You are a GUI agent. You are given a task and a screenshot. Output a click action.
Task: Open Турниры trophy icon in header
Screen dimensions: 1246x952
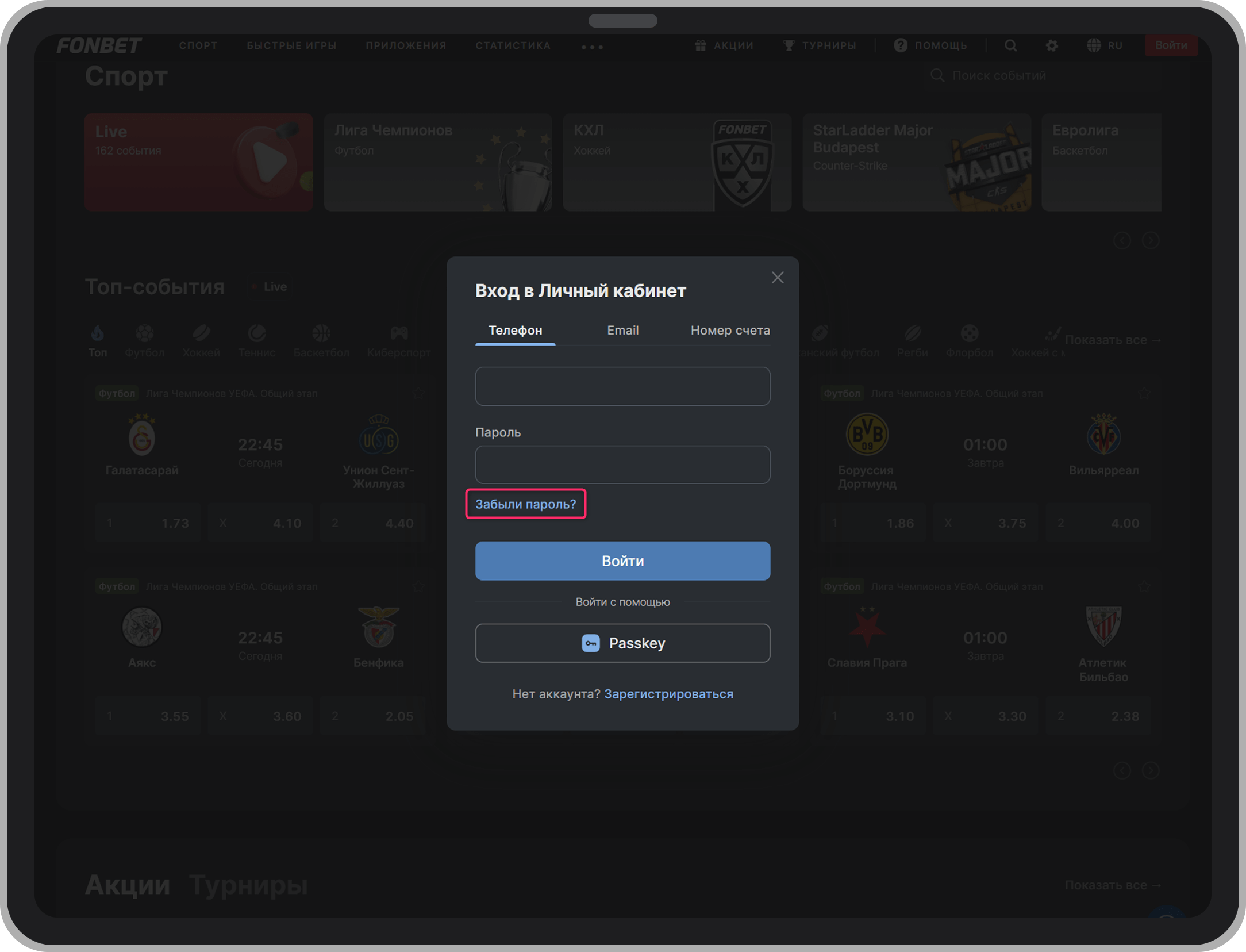[x=789, y=45]
